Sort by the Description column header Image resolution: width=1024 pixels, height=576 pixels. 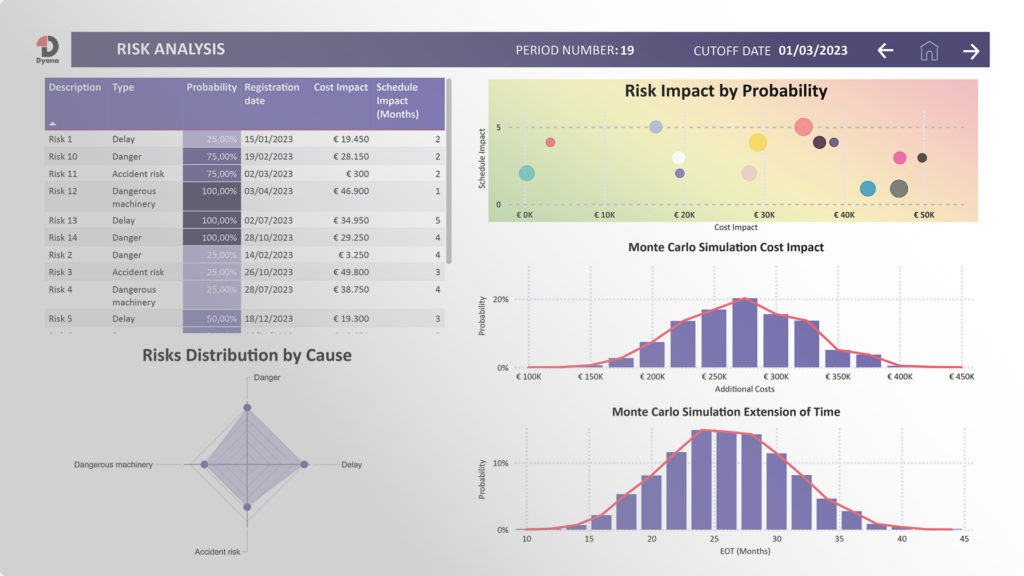point(74,87)
